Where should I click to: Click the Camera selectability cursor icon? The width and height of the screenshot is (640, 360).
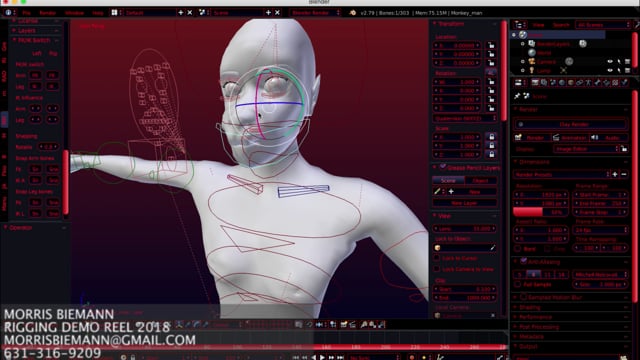(619, 62)
